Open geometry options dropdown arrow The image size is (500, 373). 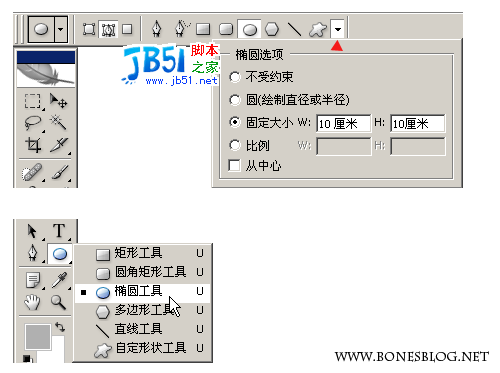click(x=338, y=29)
